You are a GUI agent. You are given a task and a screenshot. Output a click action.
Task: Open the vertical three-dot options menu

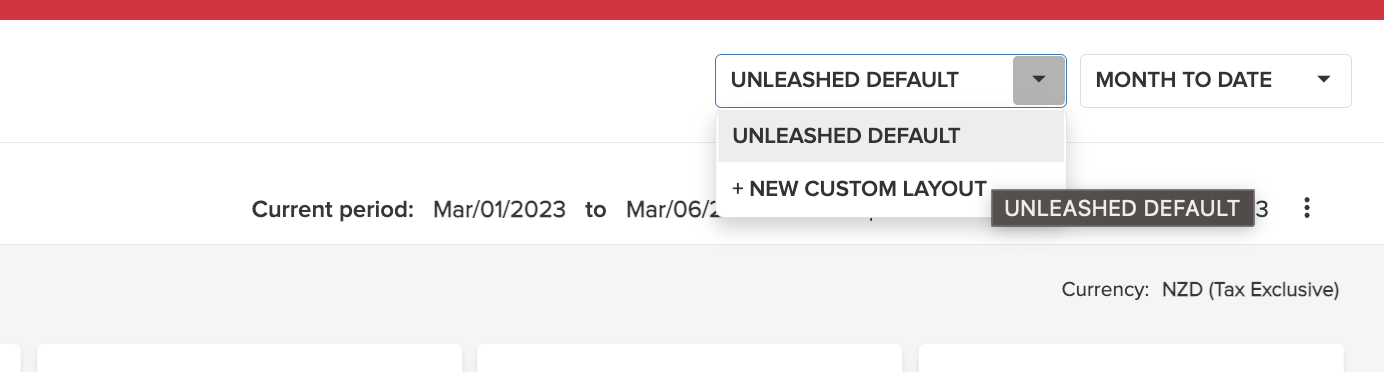(x=1306, y=209)
